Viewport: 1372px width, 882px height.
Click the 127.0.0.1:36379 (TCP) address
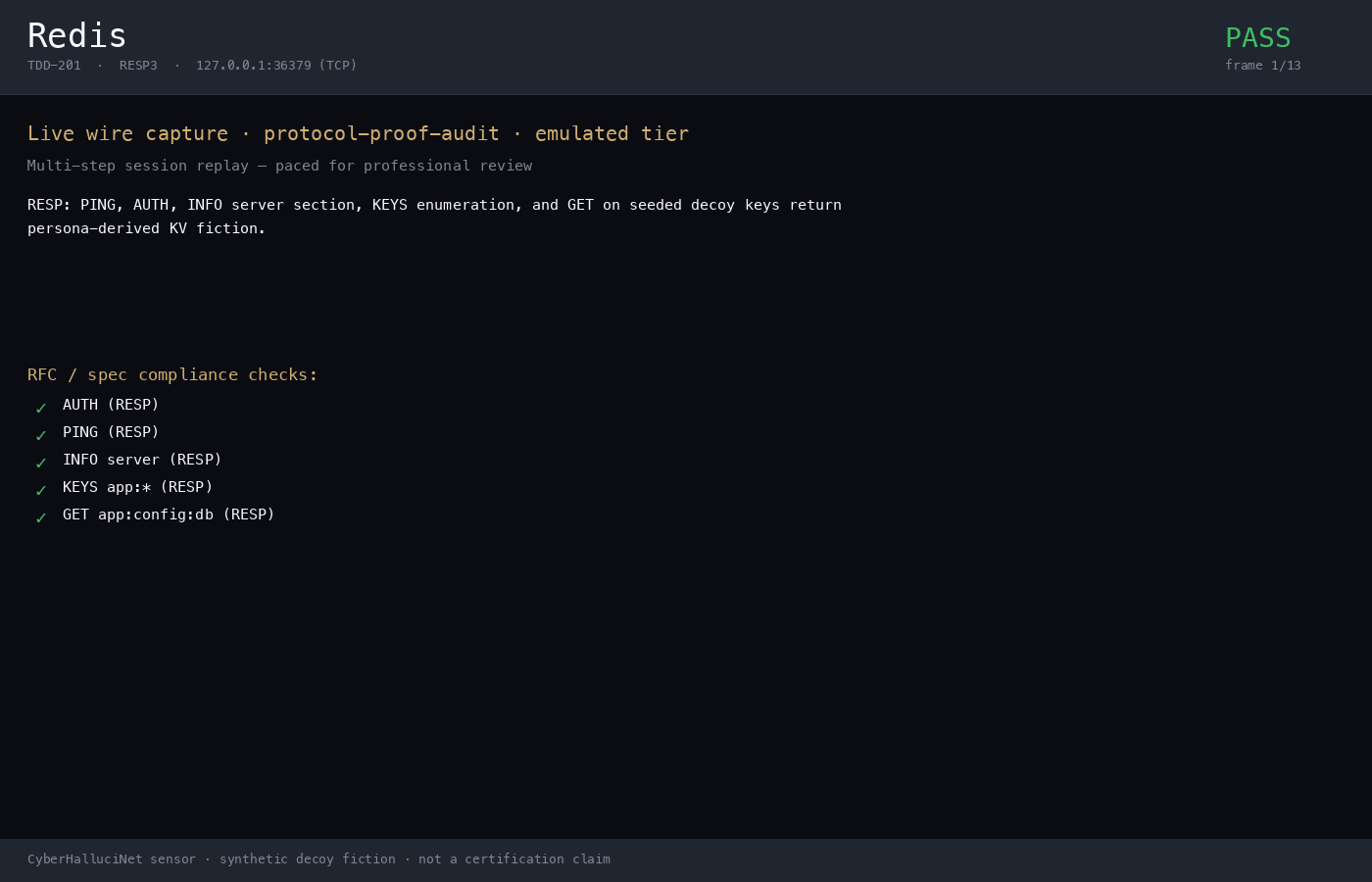[x=276, y=66]
